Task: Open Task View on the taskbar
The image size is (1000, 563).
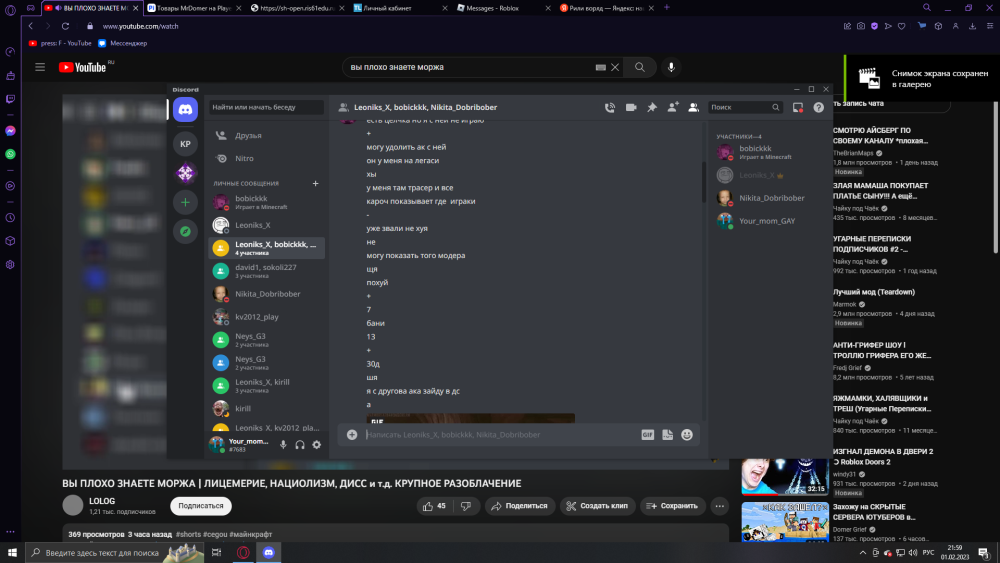Action: (217, 553)
